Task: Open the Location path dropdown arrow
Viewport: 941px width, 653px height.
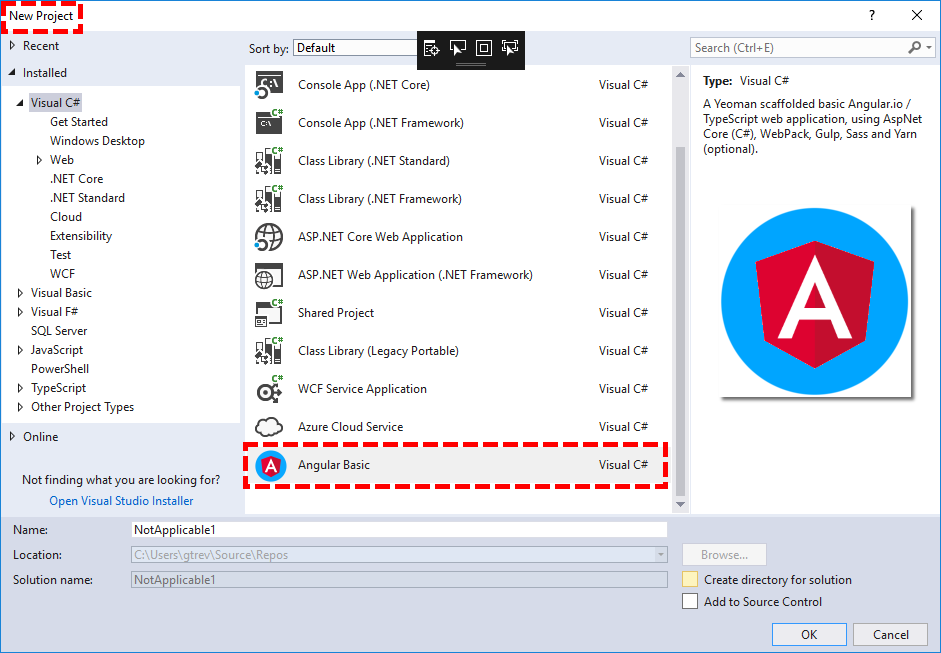Action: tap(660, 554)
